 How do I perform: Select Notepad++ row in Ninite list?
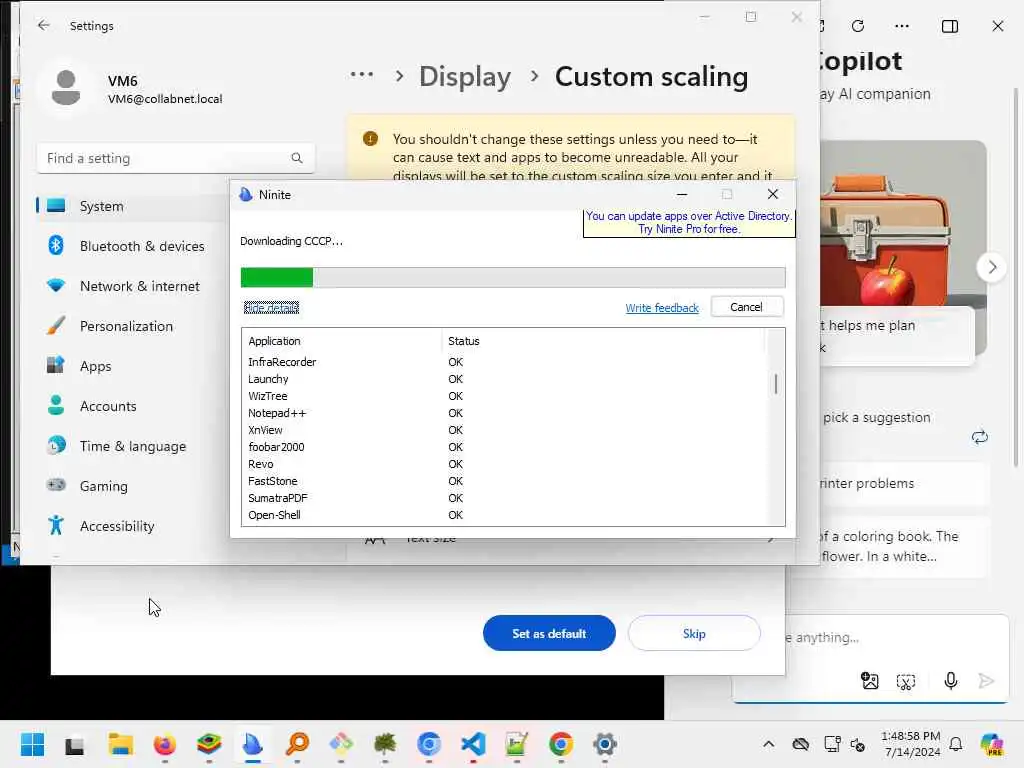pos(503,413)
